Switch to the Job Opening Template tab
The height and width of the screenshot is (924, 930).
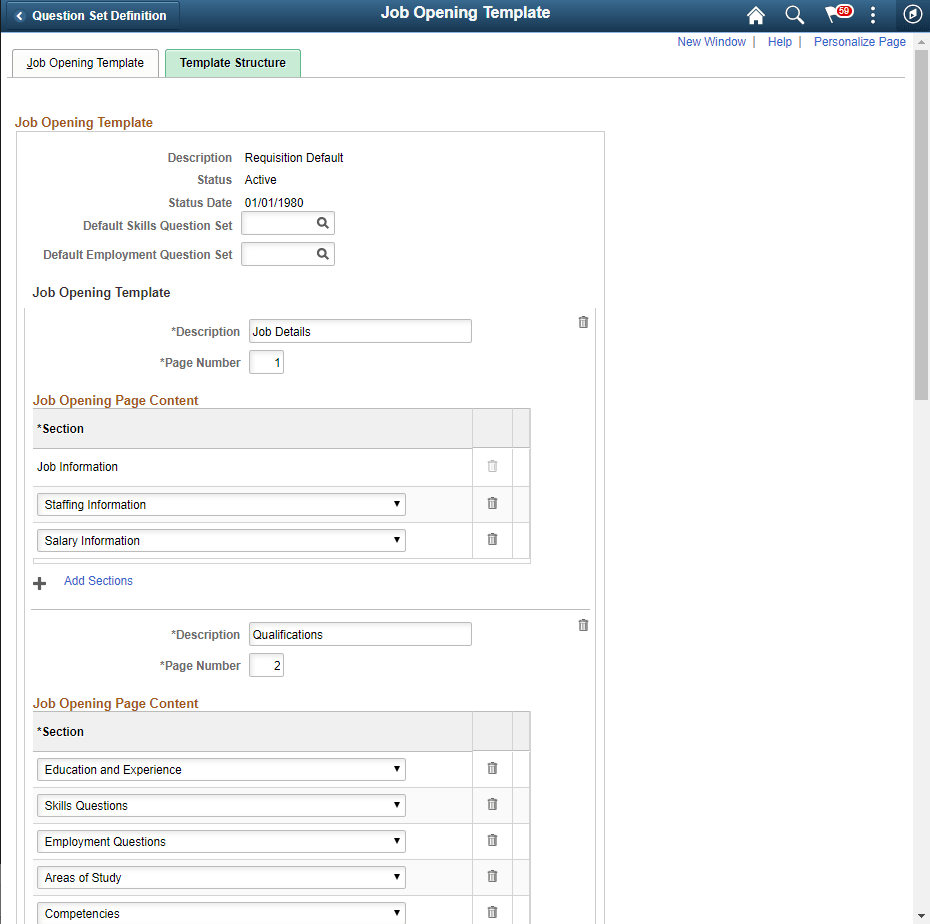(x=85, y=62)
